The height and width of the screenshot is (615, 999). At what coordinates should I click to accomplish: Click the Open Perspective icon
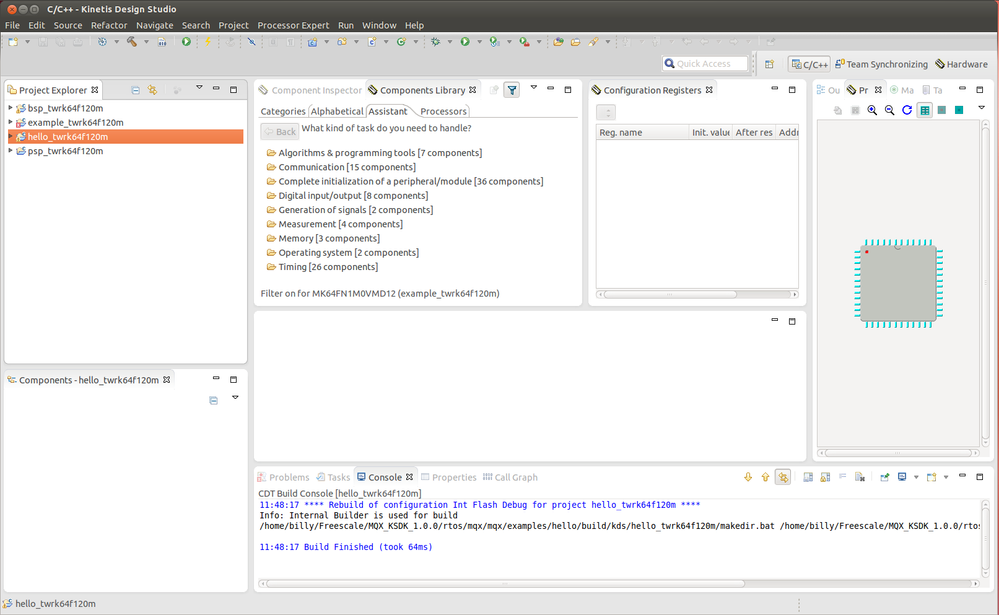pyautogui.click(x=770, y=64)
